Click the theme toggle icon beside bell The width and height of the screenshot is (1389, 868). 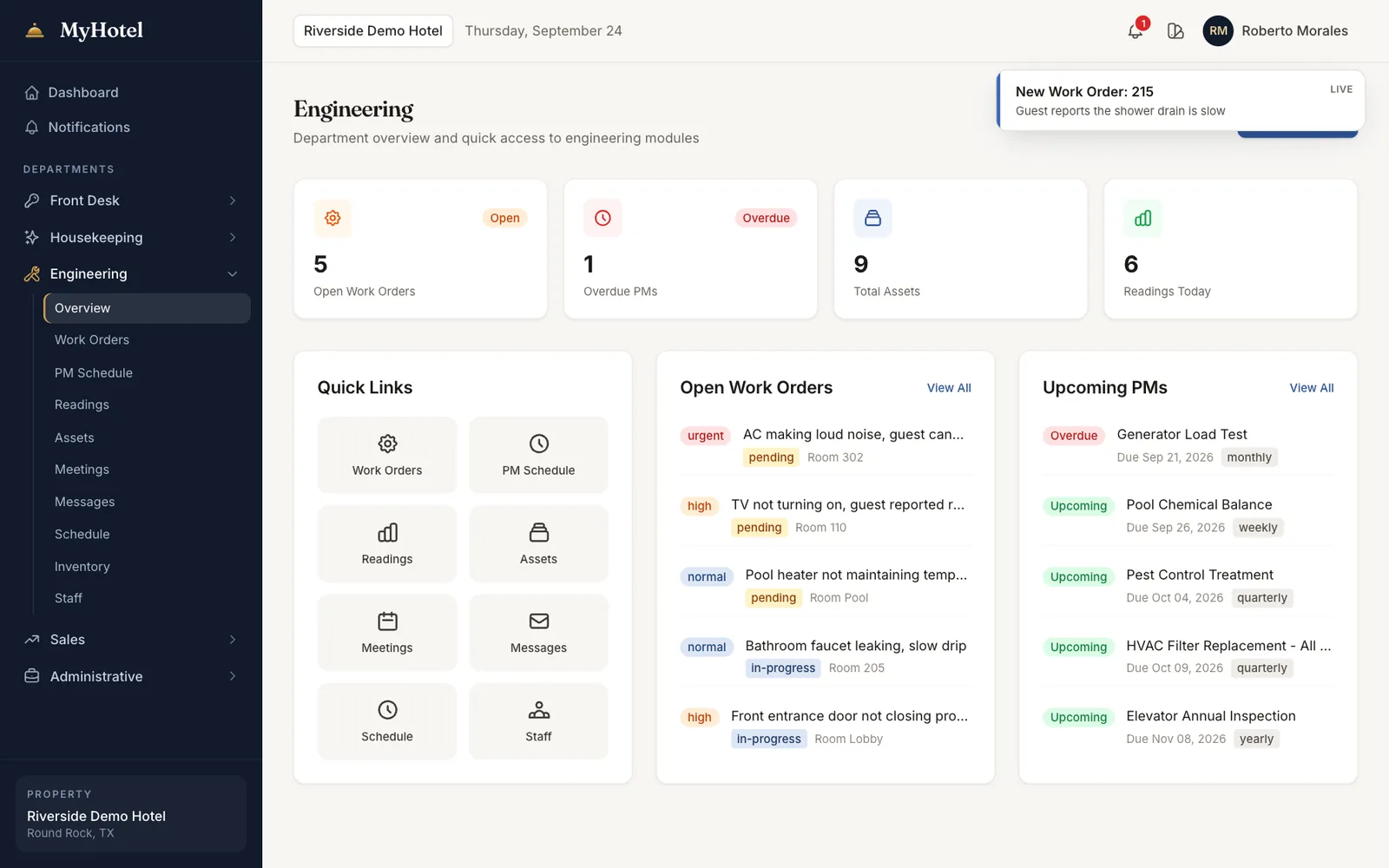1175,31
